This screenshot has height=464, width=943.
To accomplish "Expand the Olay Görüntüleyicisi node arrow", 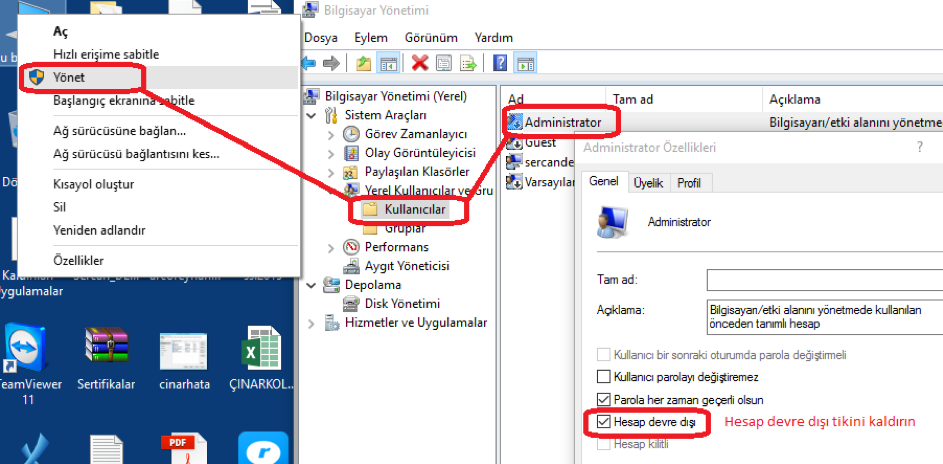I will point(331,153).
